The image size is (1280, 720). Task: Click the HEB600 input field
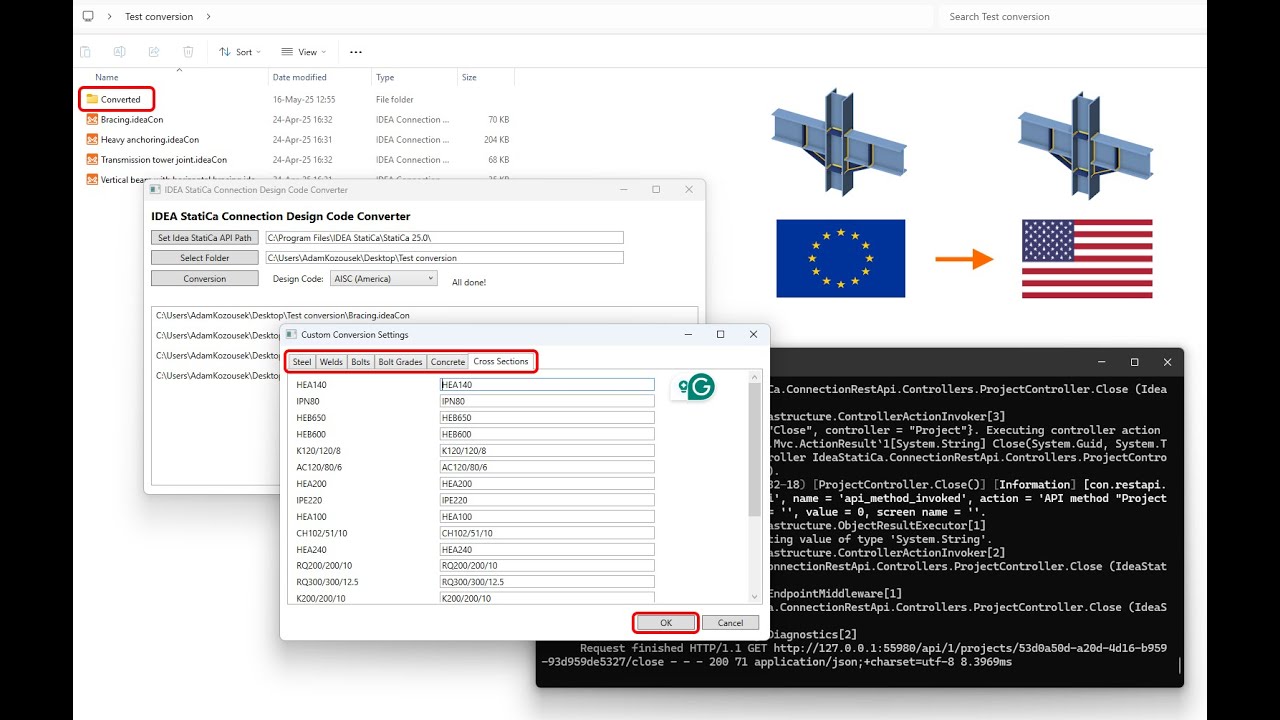(x=547, y=434)
